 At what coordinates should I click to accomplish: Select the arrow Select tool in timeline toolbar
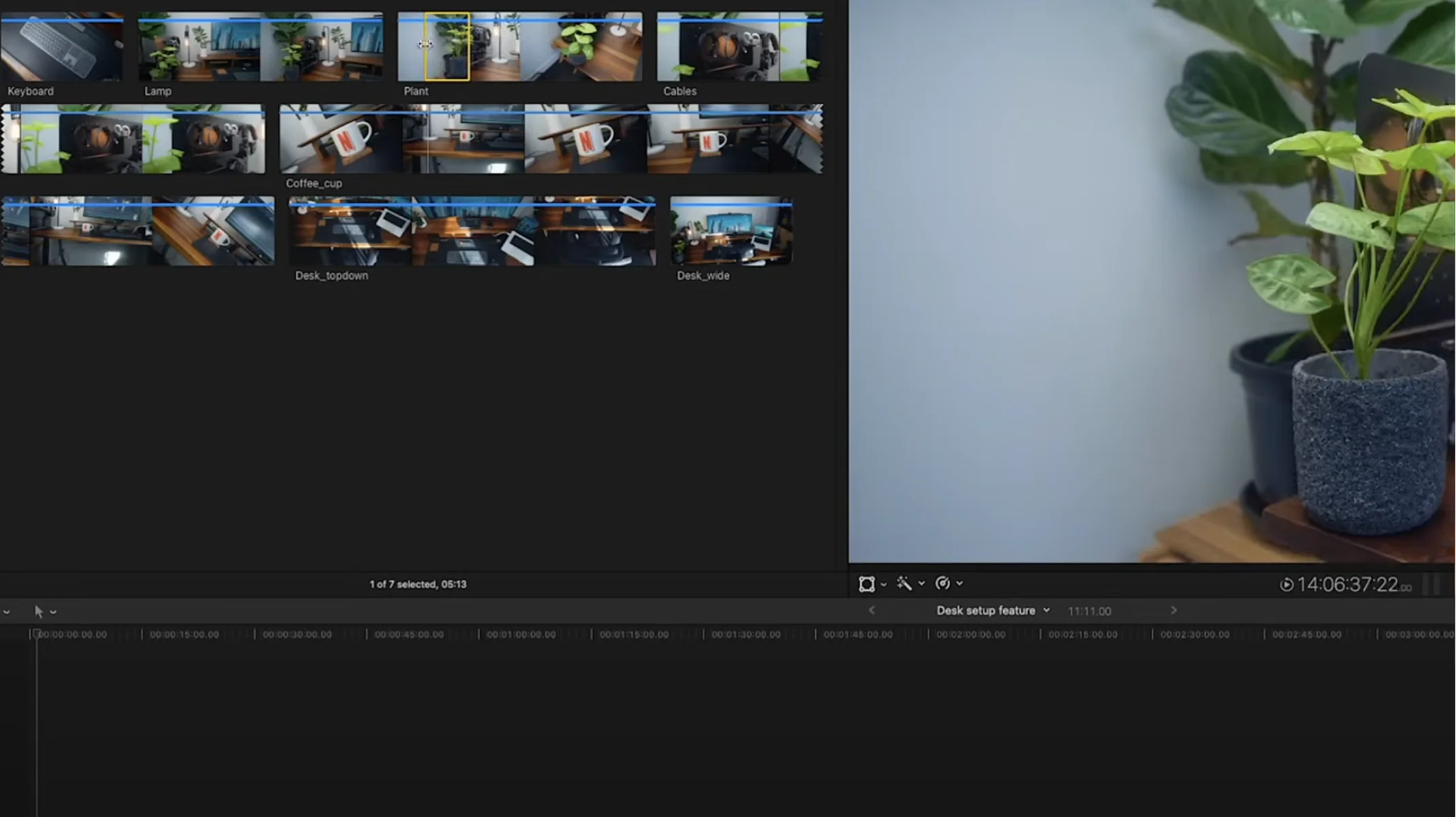click(x=39, y=611)
